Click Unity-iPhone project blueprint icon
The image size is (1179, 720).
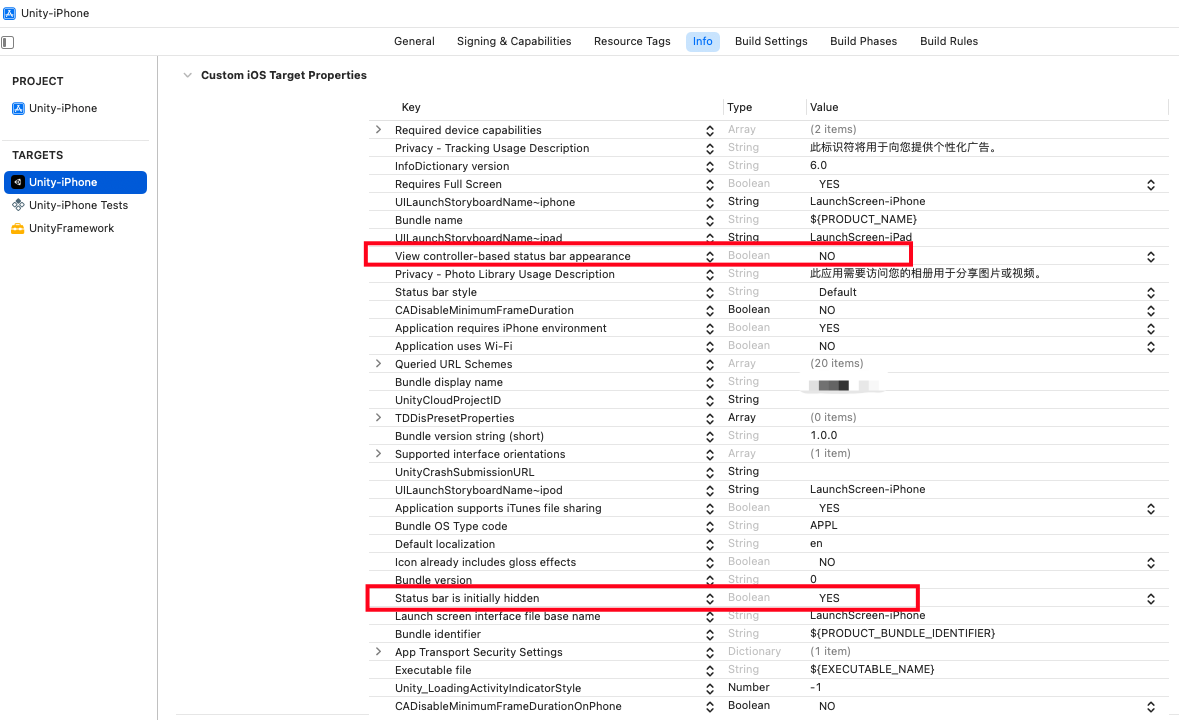(18, 108)
